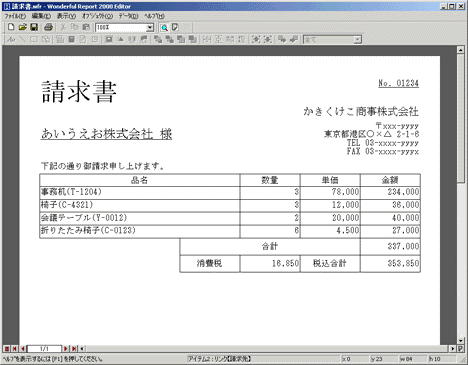
Task: Go to the first page via navigation arrow
Action: (x=15, y=349)
